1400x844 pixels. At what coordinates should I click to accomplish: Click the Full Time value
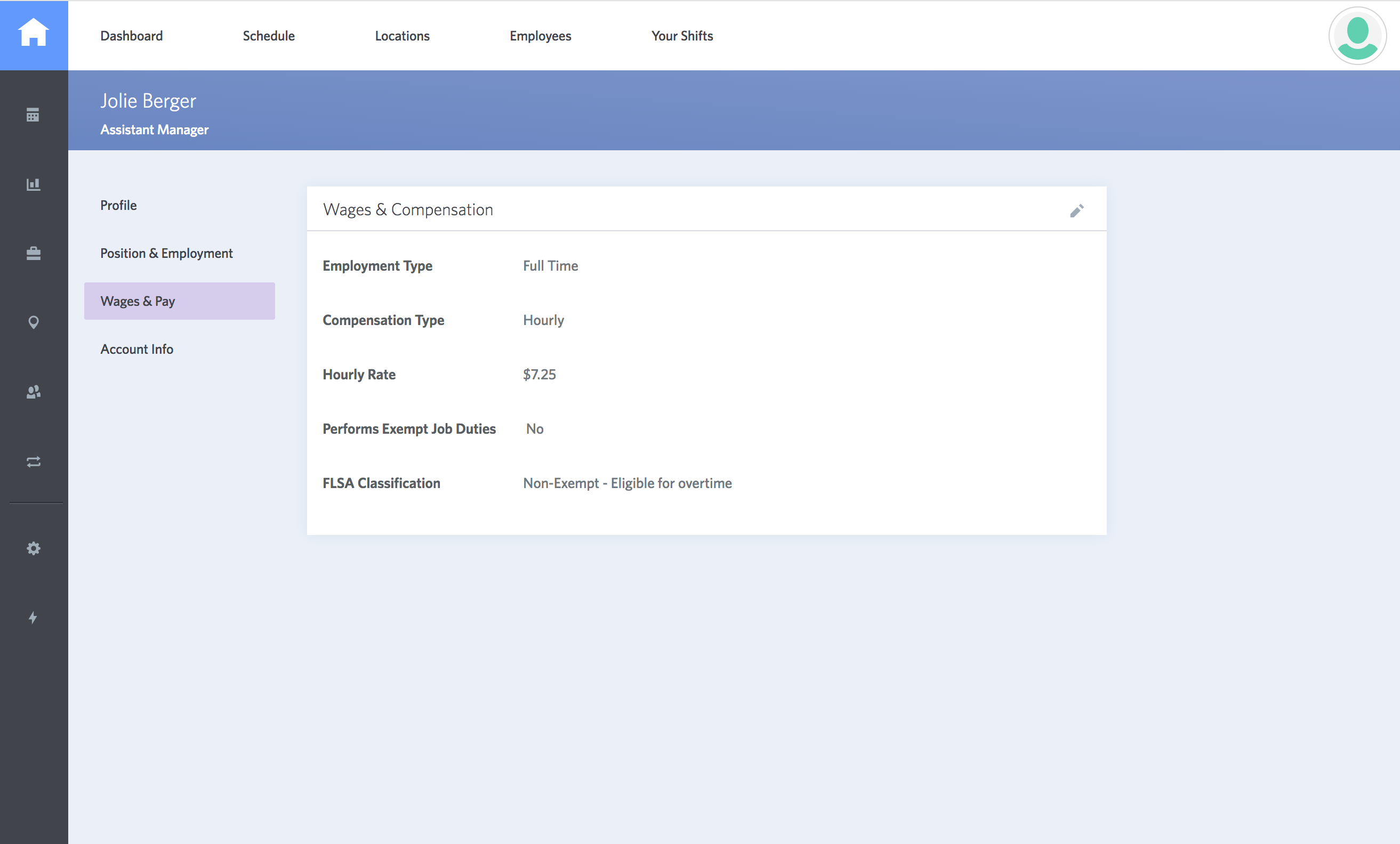click(551, 266)
